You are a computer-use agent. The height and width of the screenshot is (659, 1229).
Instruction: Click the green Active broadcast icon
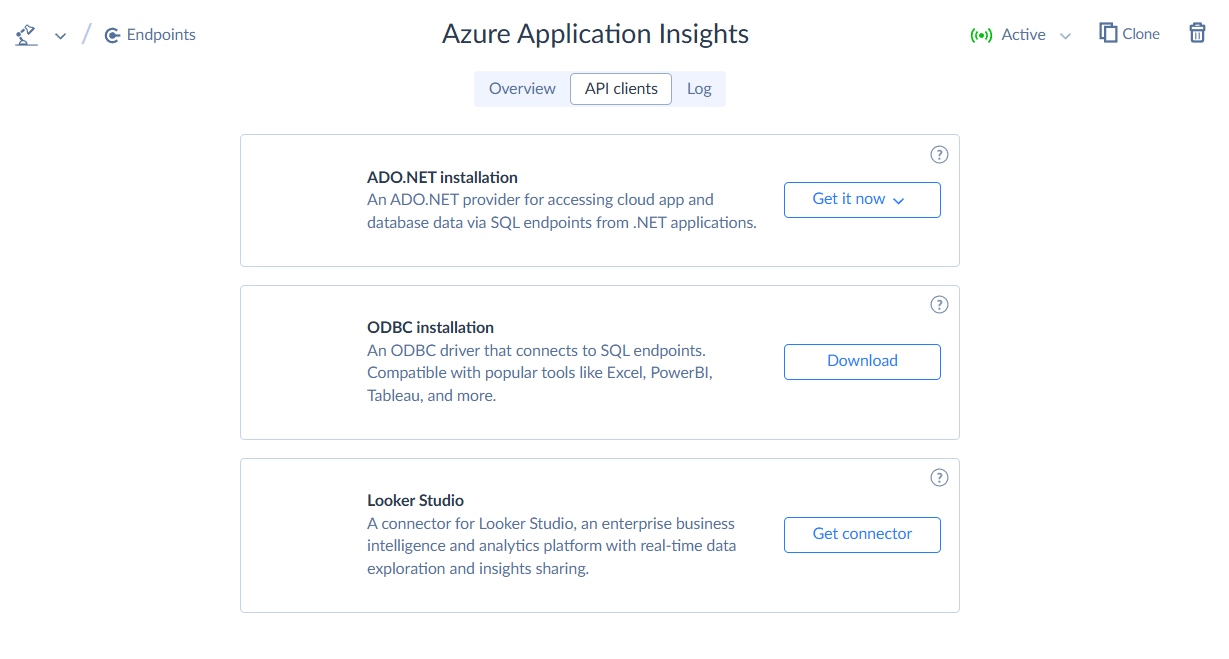[x=981, y=35]
